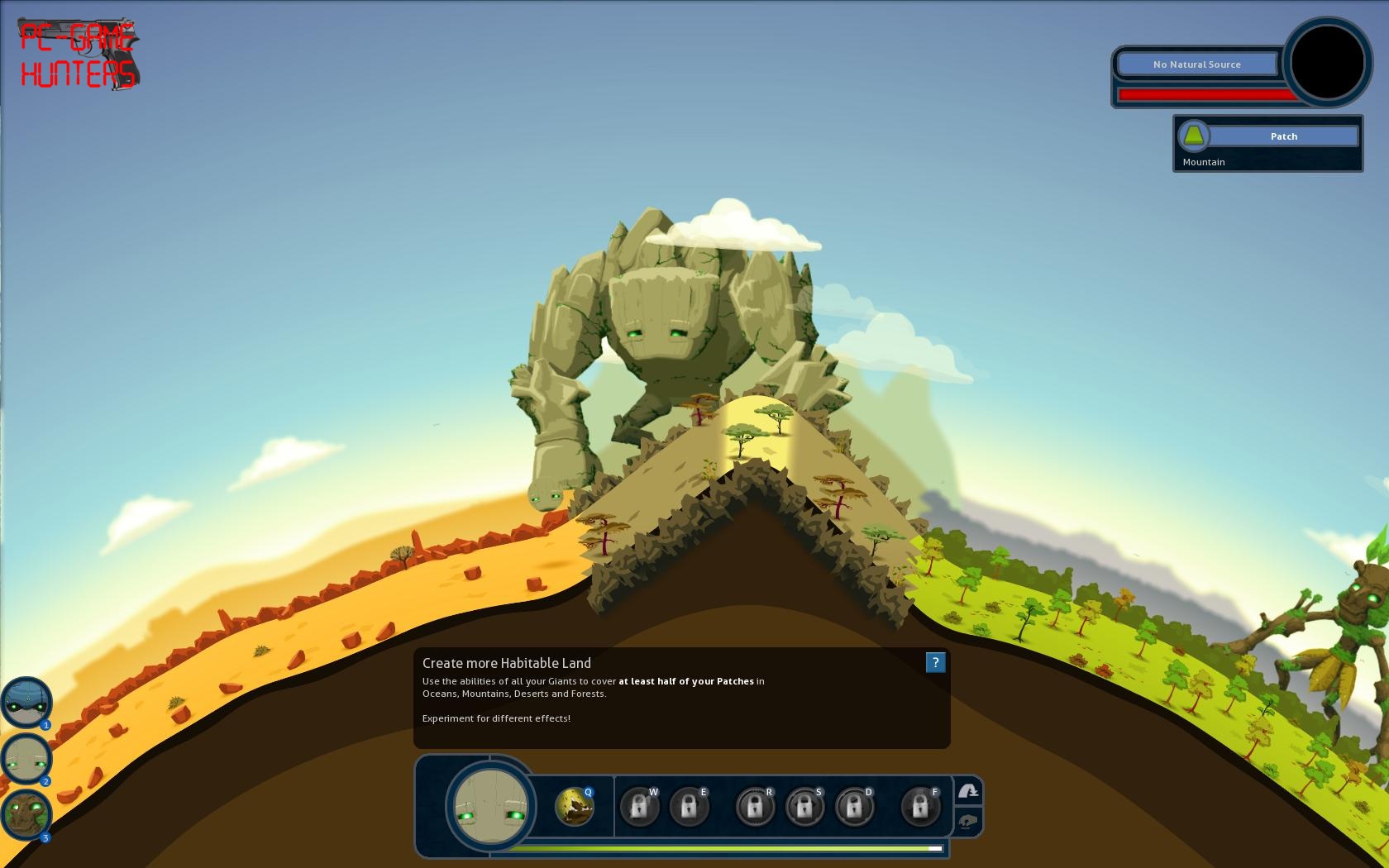Activate the Q mountain ability

(575, 806)
